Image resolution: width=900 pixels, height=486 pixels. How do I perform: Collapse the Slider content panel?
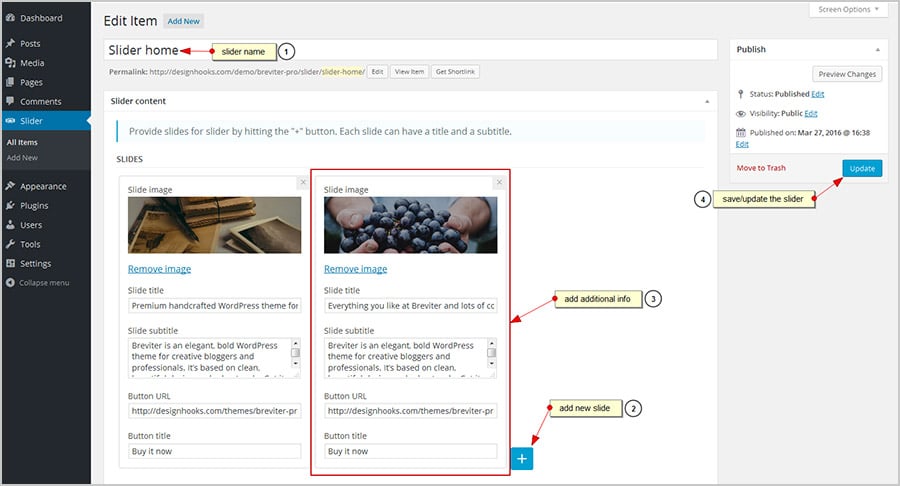707,102
